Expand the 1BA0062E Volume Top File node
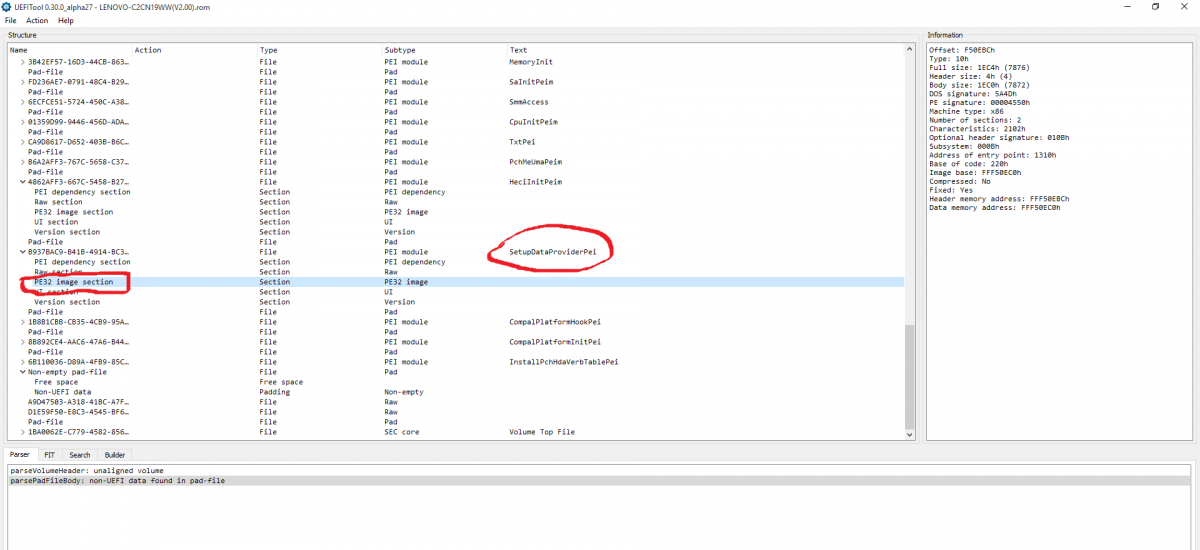This screenshot has width=1200, height=550. [x=23, y=432]
